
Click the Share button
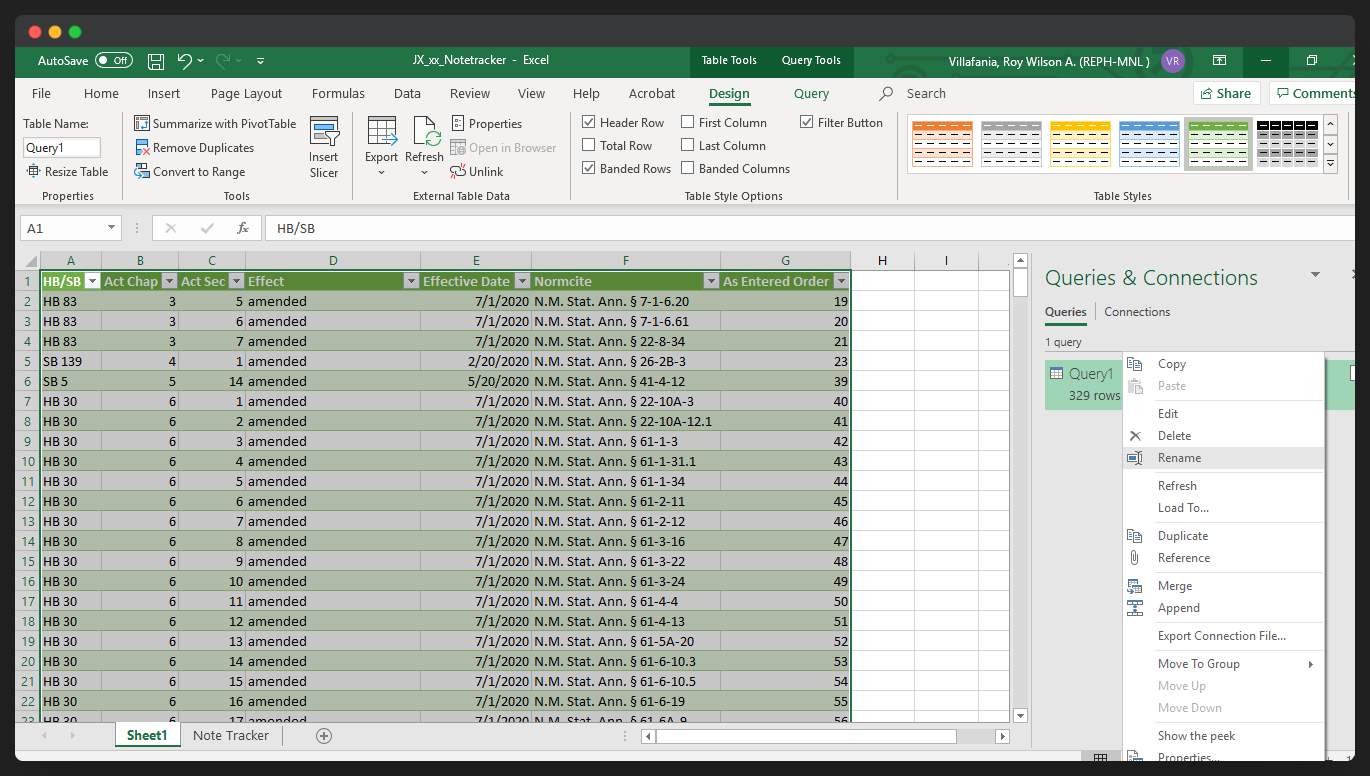[x=1225, y=94]
